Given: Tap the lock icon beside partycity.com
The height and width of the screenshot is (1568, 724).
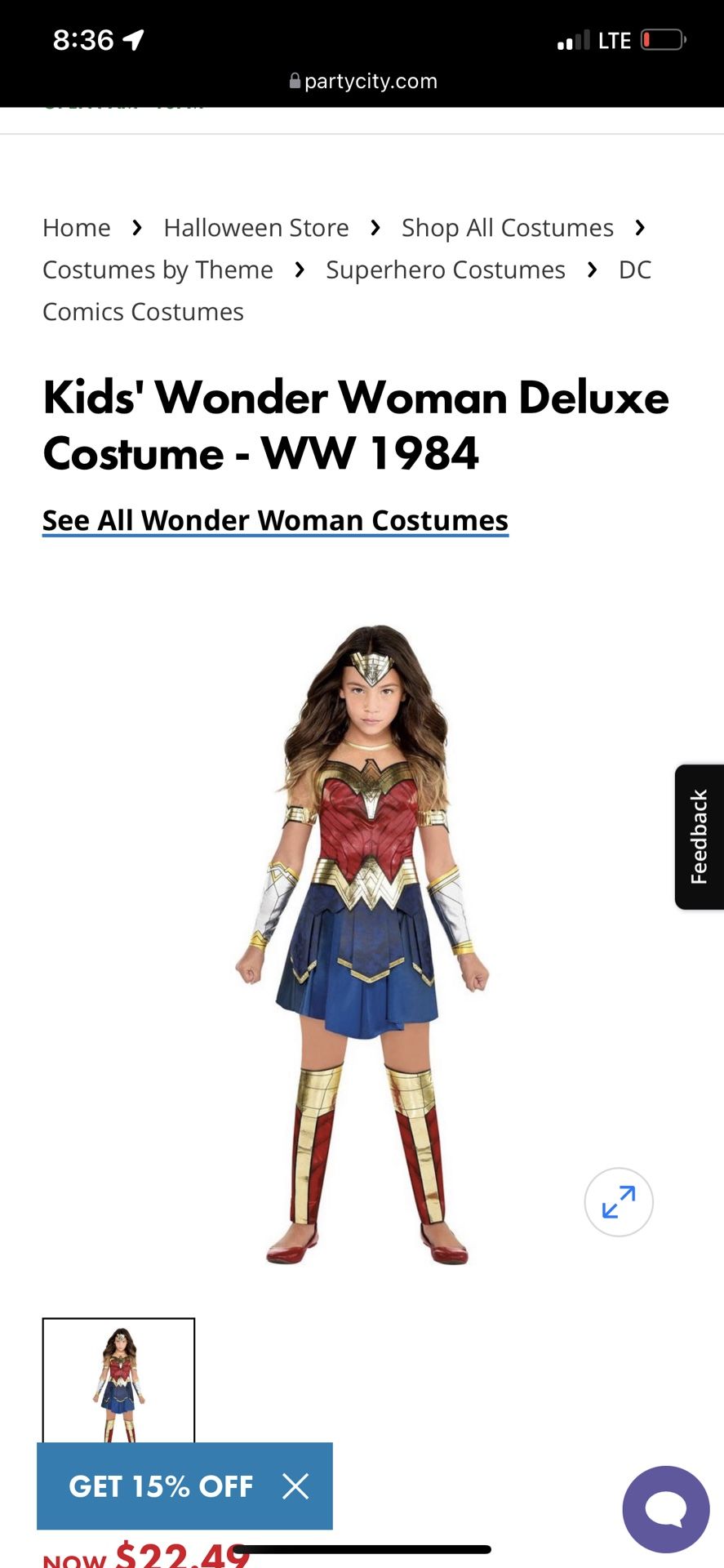Looking at the screenshot, I should [x=295, y=81].
